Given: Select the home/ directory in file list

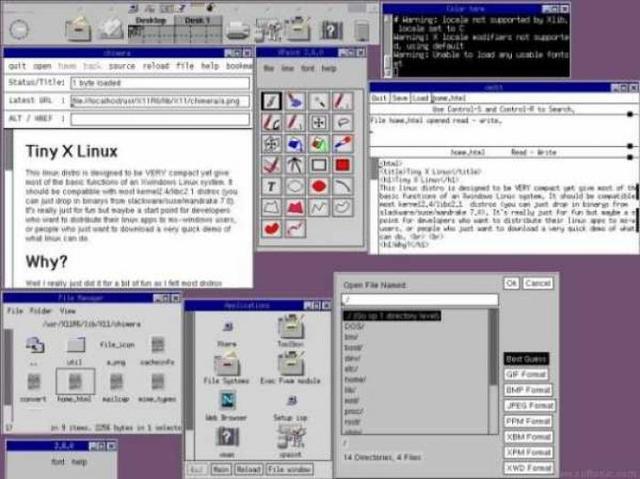Looking at the screenshot, I should coord(355,379).
